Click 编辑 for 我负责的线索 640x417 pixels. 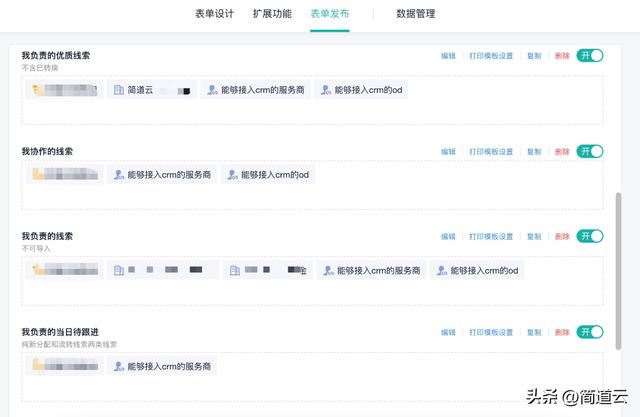tap(448, 236)
